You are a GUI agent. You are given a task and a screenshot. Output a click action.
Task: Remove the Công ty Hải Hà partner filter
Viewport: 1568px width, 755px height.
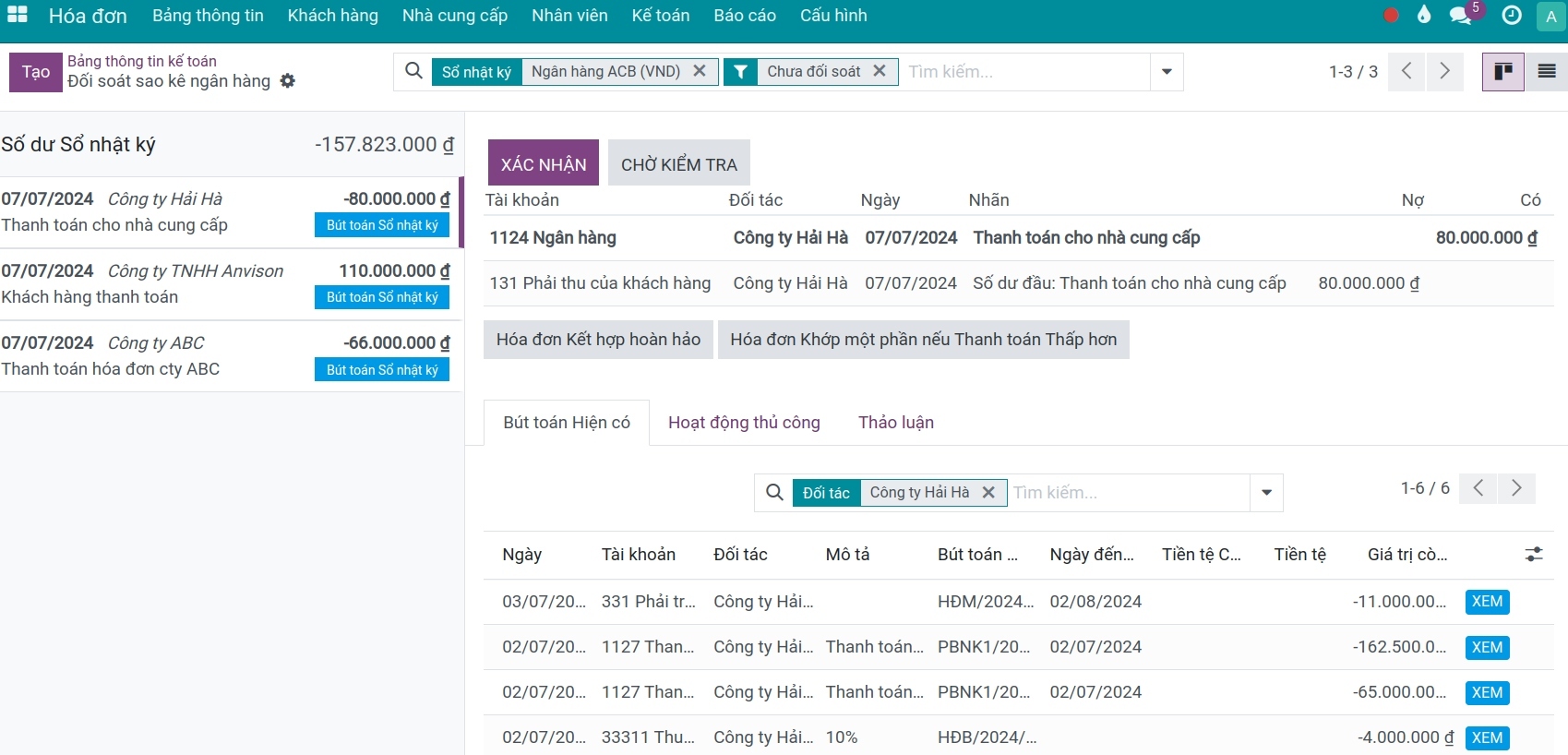coord(988,493)
